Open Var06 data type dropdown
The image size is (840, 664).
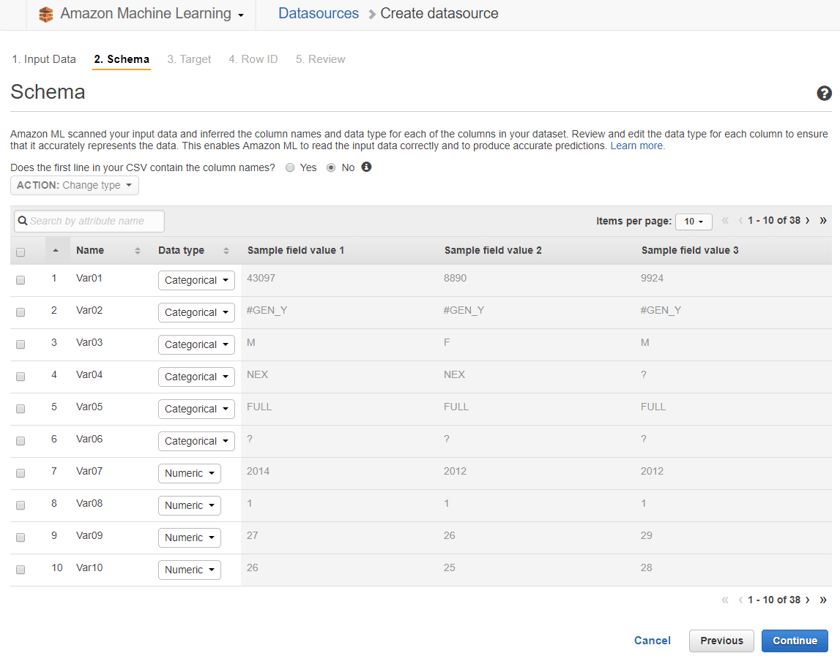[x=196, y=441]
